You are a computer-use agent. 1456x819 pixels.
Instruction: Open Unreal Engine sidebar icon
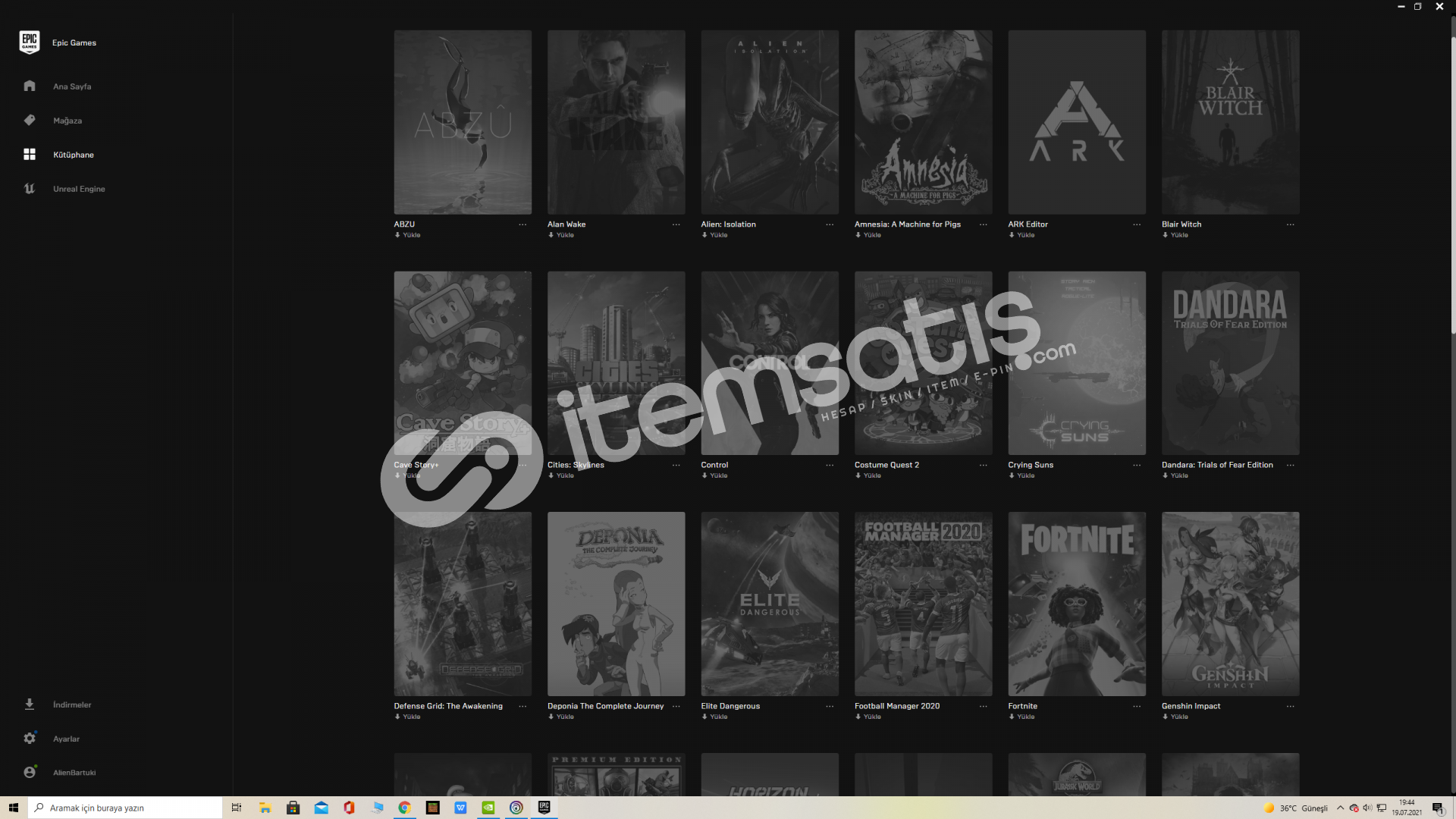click(x=30, y=188)
